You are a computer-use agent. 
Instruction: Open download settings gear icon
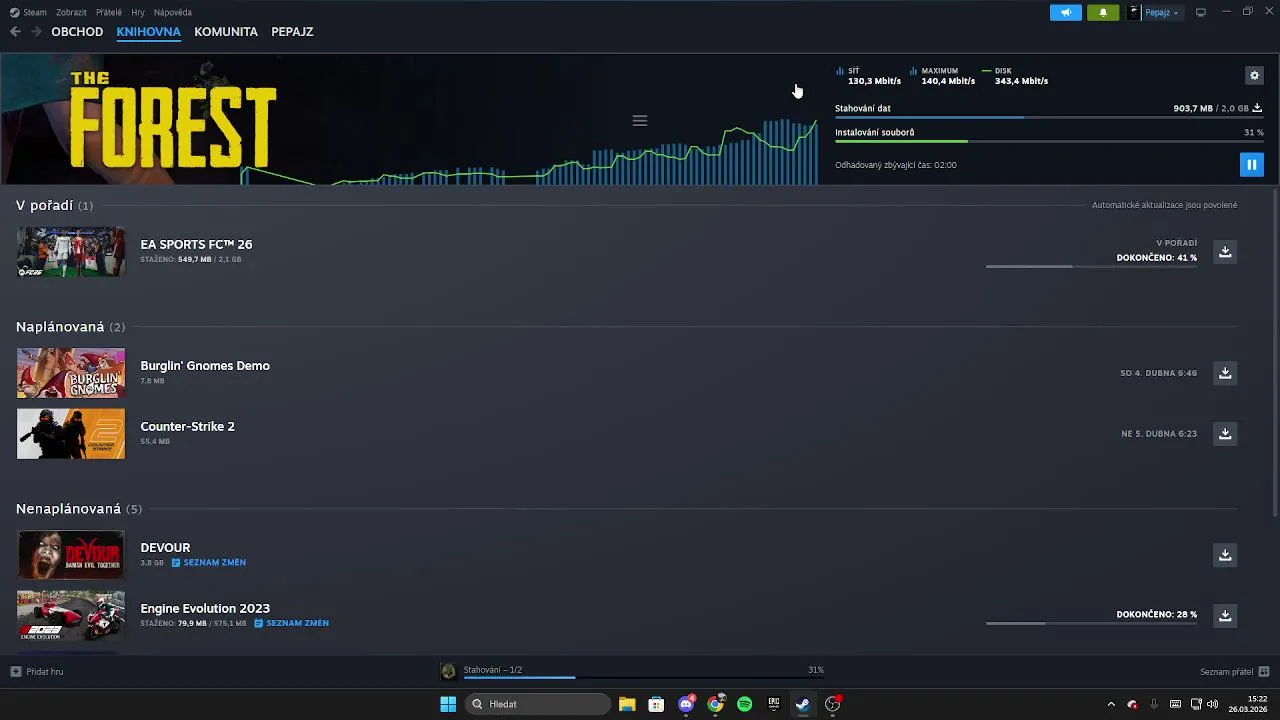1254,75
